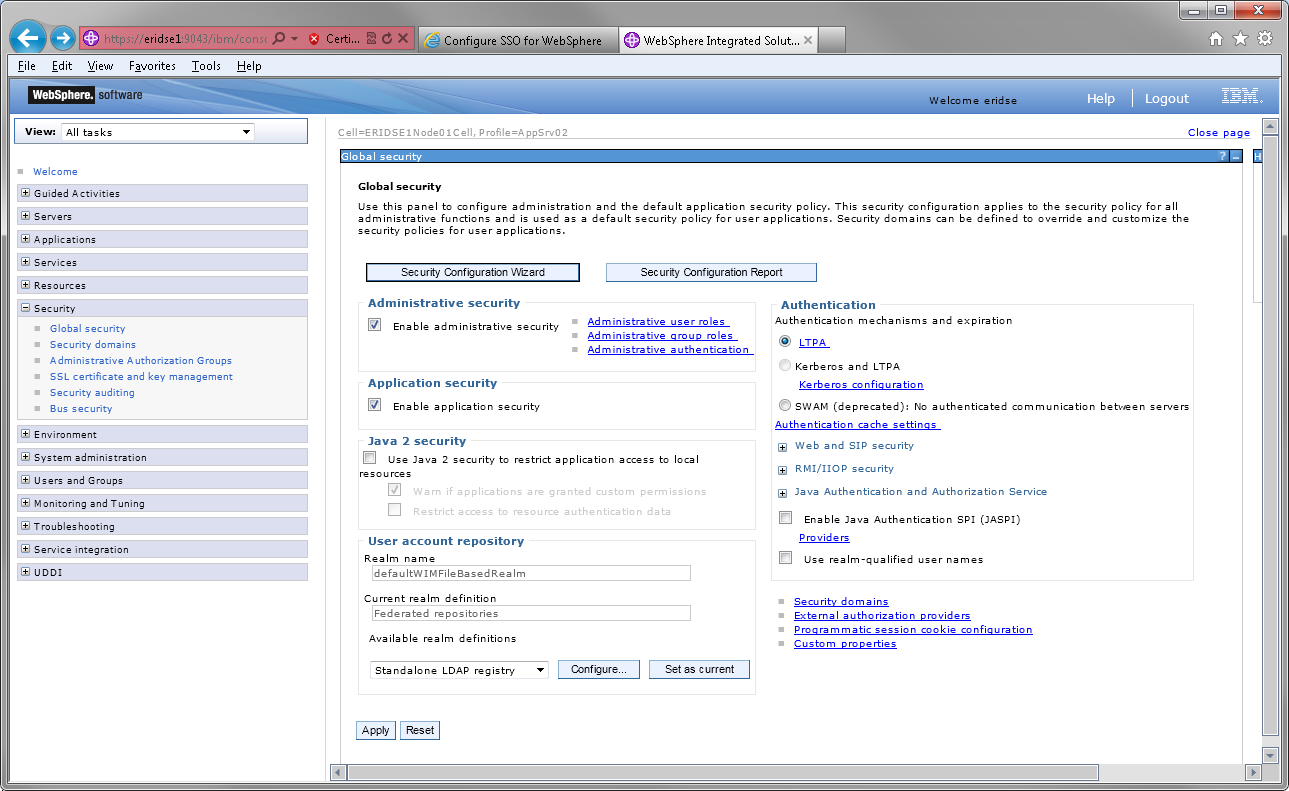The height and width of the screenshot is (791, 1289).
Task: Select the Kerberos and LTPA radio button
Action: (x=785, y=366)
